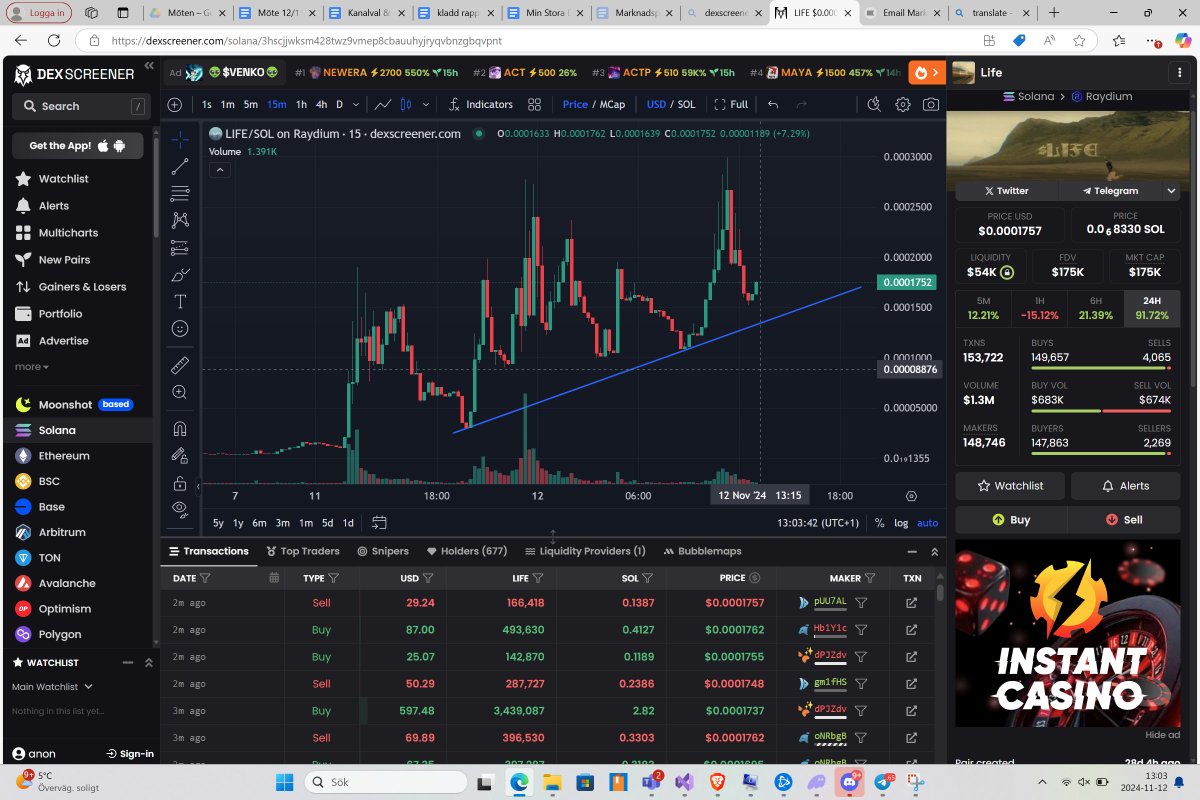Expand the Telegram links dropdown

pos(1170,191)
